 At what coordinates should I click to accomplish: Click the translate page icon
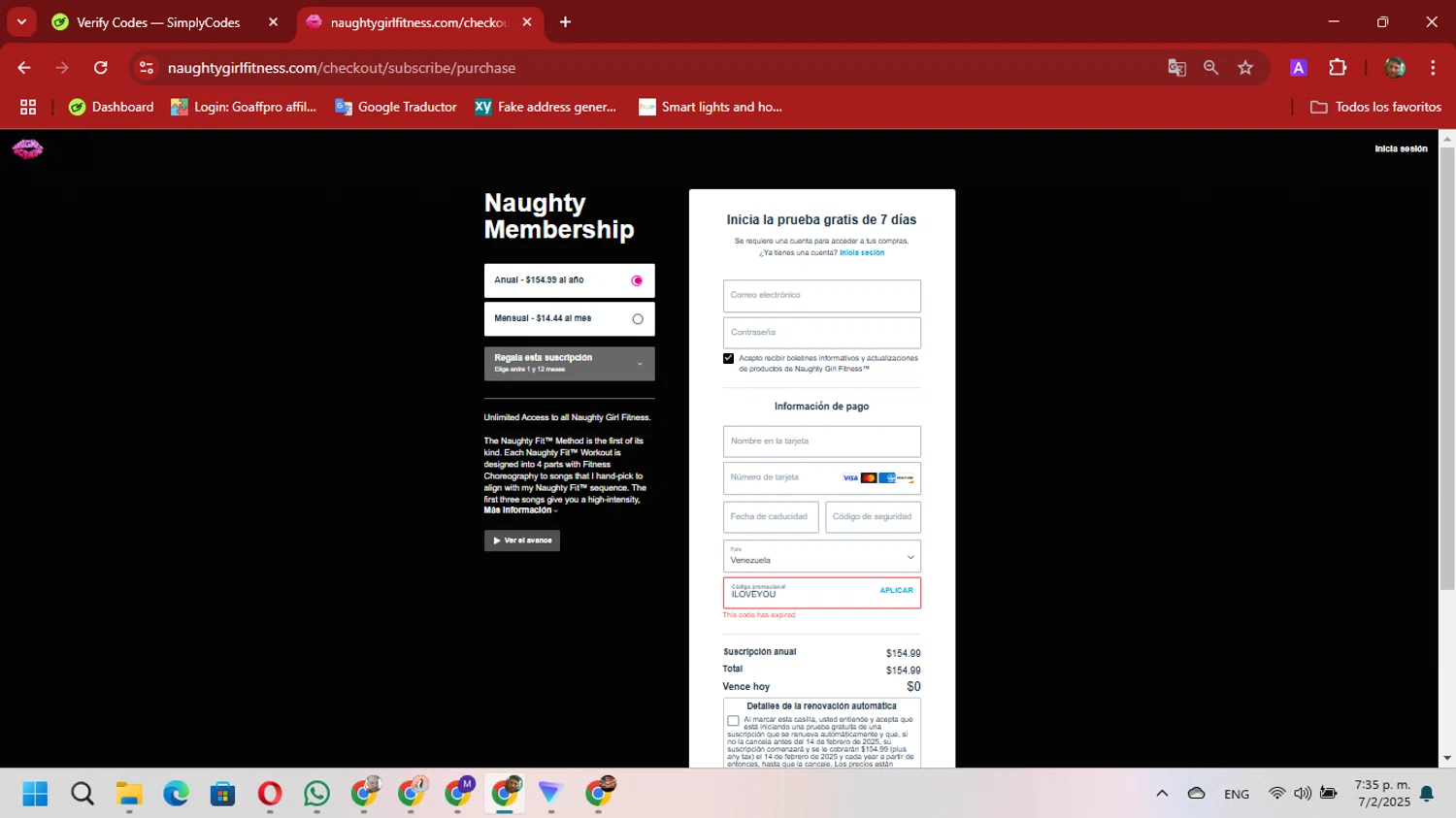pos(1176,68)
